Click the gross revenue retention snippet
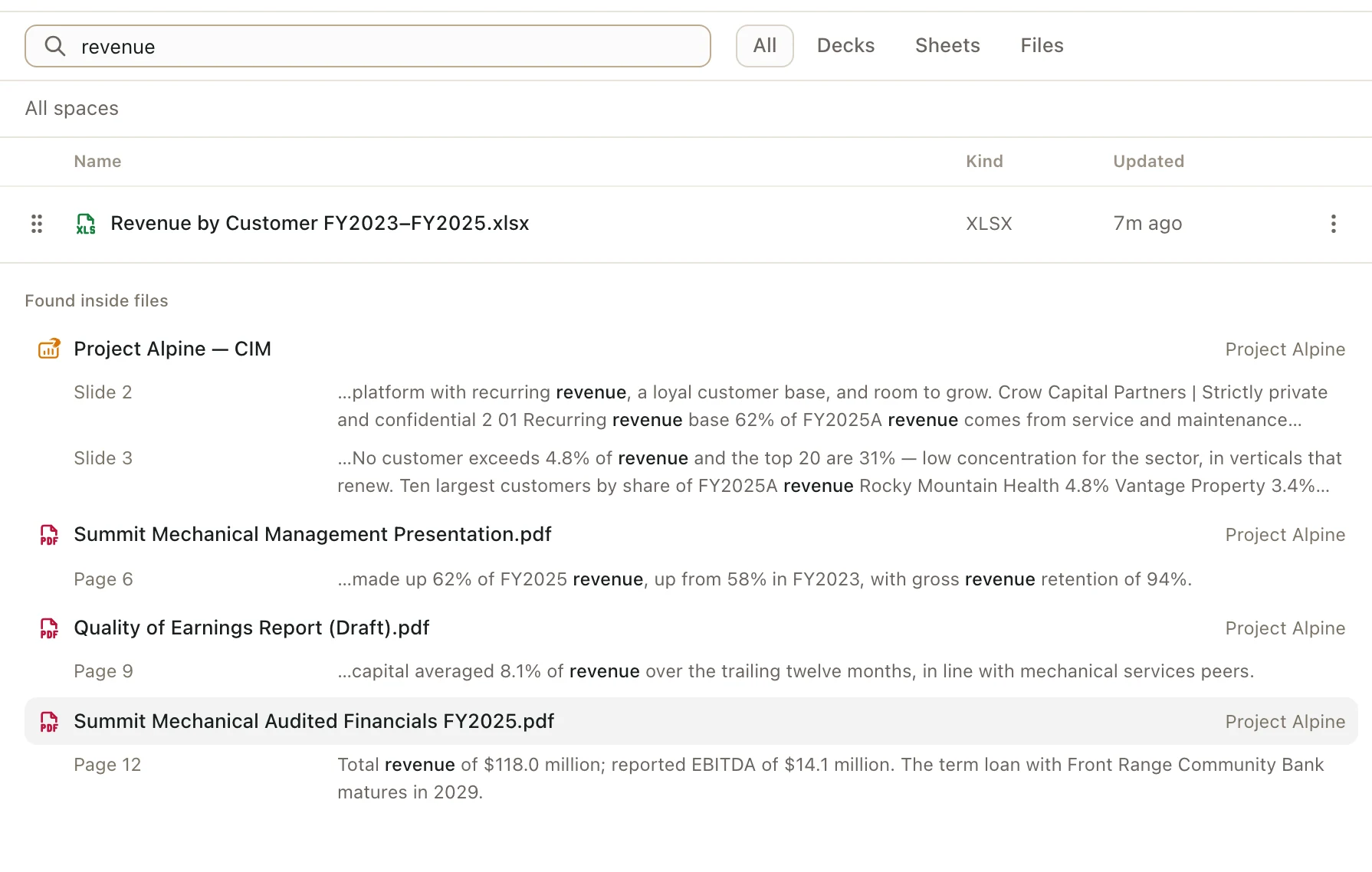Image resolution: width=1372 pixels, height=872 pixels. point(765,579)
